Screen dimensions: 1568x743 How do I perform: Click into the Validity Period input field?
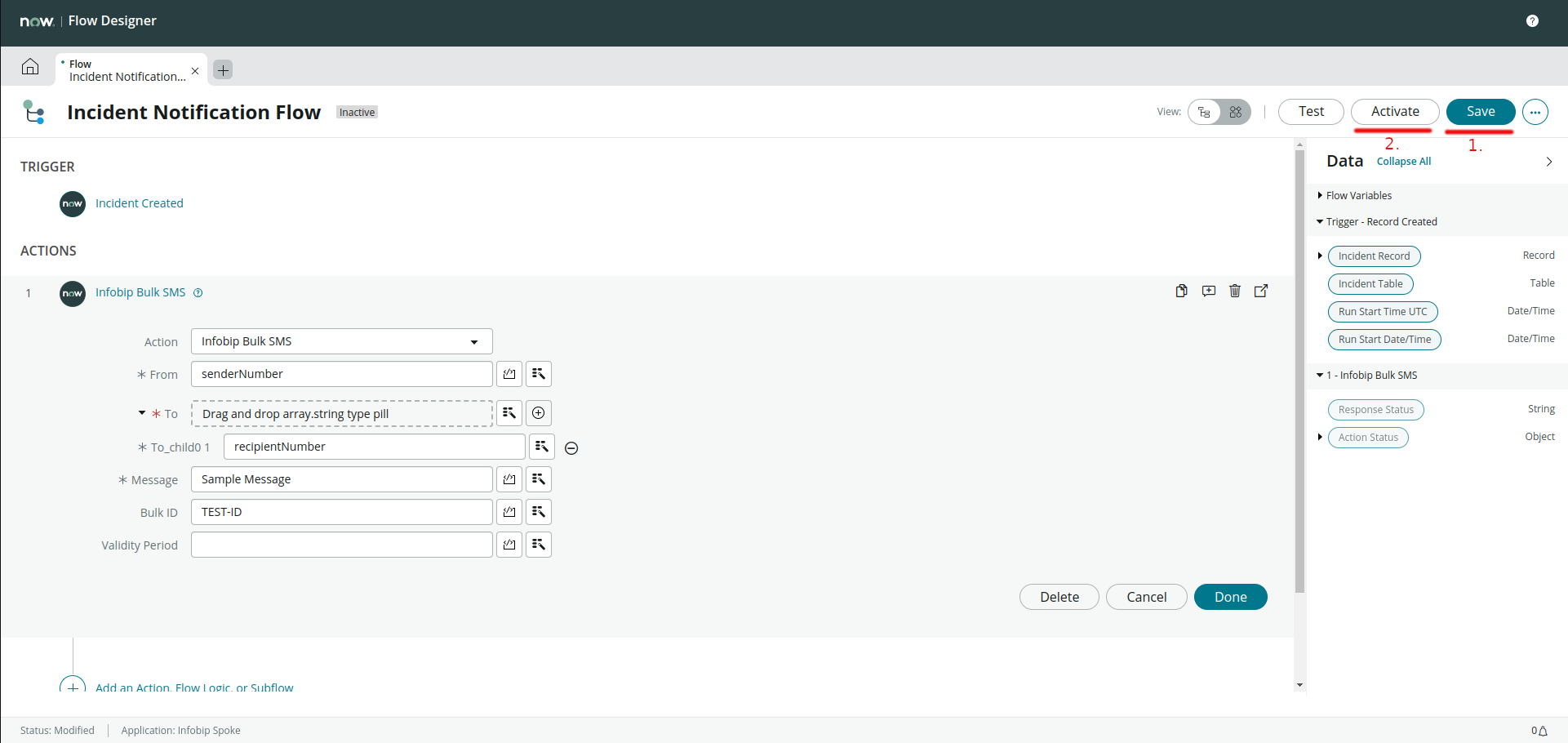click(341, 545)
